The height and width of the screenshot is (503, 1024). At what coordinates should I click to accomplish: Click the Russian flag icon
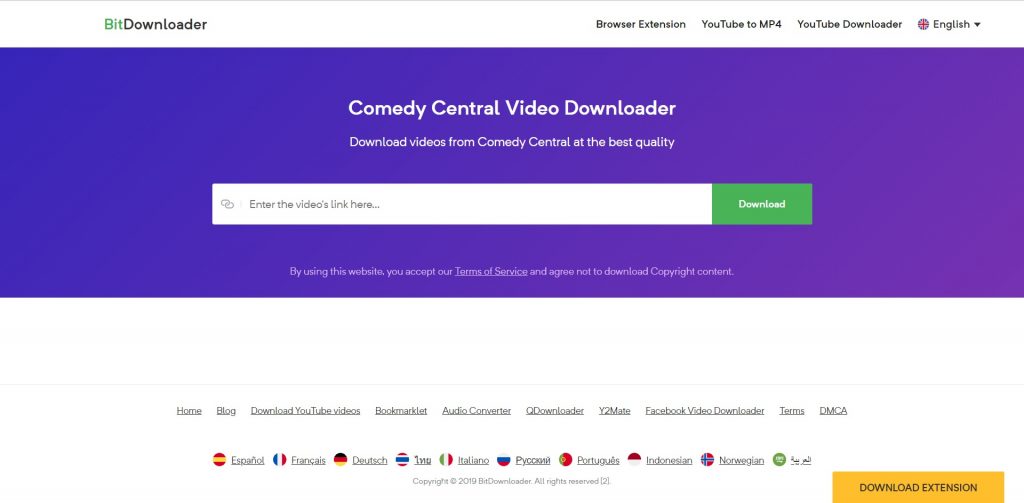pyautogui.click(x=504, y=460)
